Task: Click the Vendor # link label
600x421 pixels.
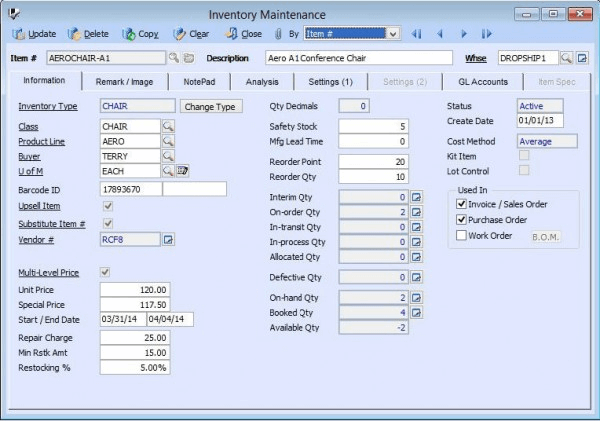Action: (36, 240)
